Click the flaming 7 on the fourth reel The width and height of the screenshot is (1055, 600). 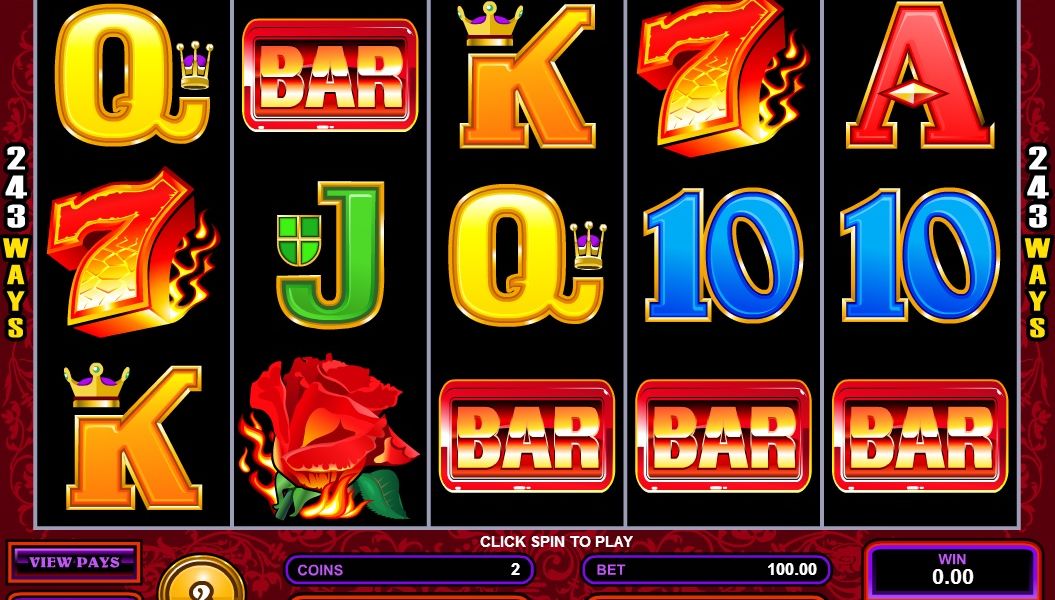point(723,75)
